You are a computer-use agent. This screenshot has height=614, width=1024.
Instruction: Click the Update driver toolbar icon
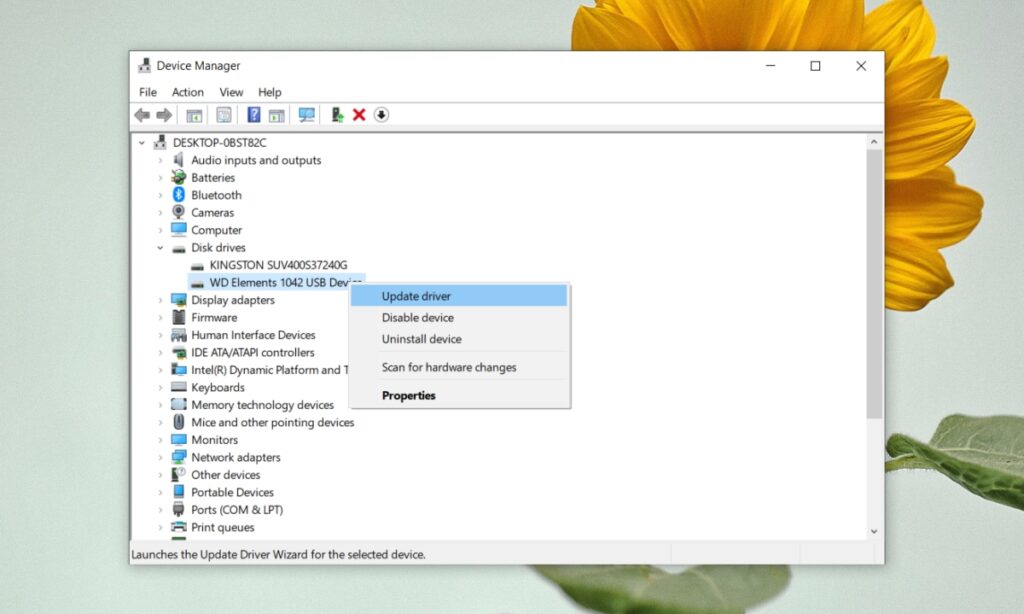coord(337,115)
